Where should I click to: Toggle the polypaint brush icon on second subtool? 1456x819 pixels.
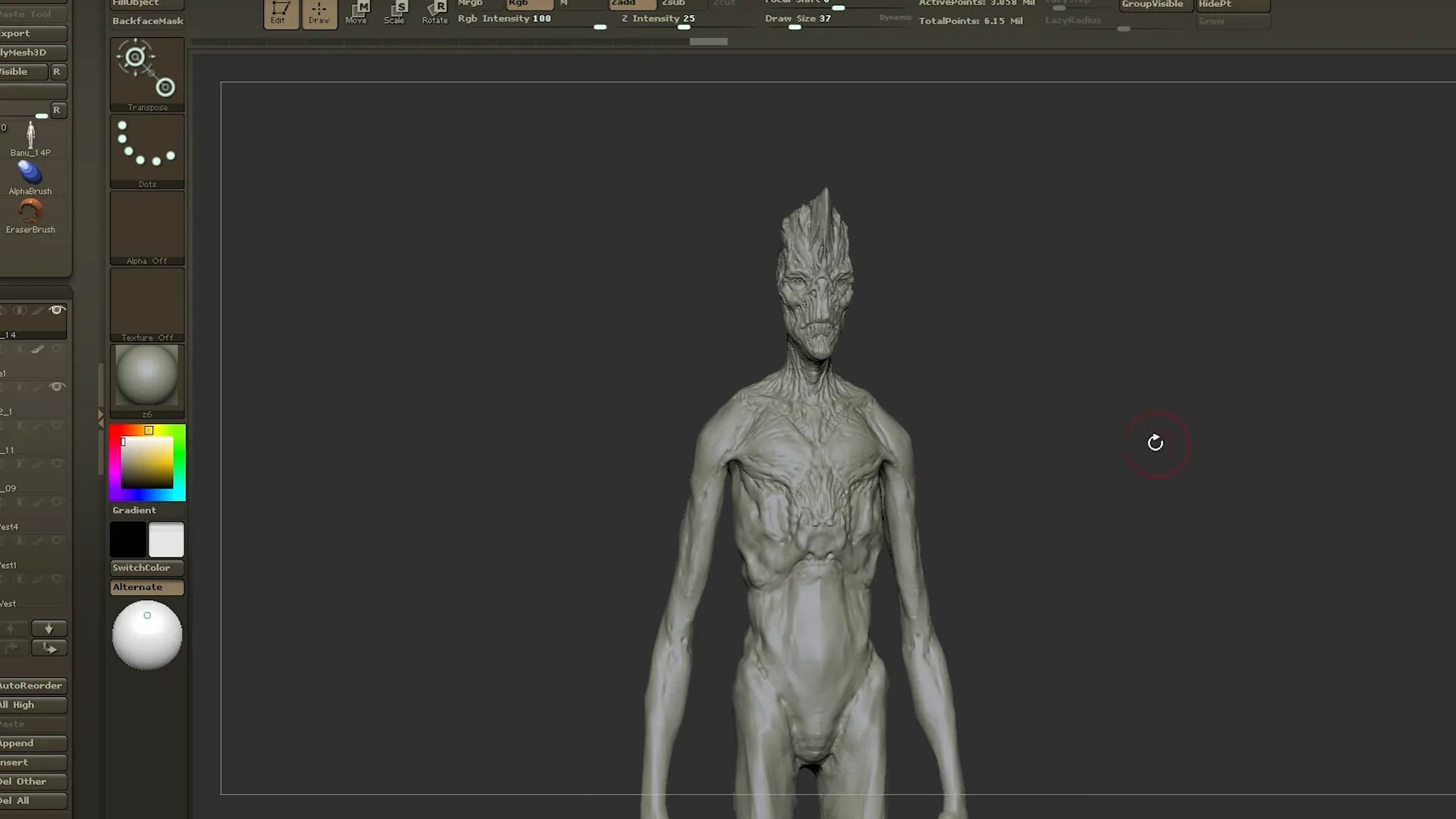pos(38,349)
